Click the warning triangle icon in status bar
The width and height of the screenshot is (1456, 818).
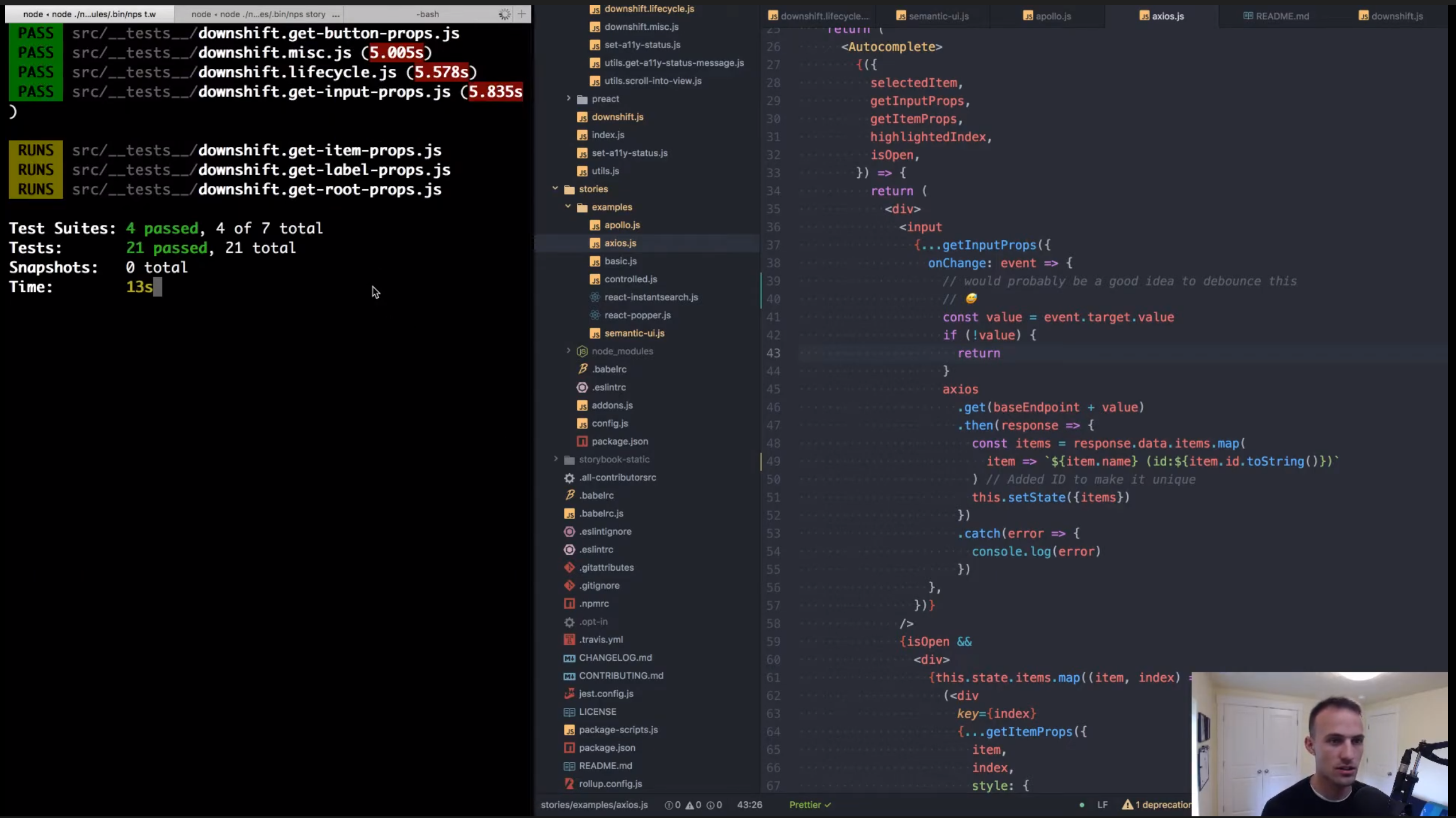689,805
